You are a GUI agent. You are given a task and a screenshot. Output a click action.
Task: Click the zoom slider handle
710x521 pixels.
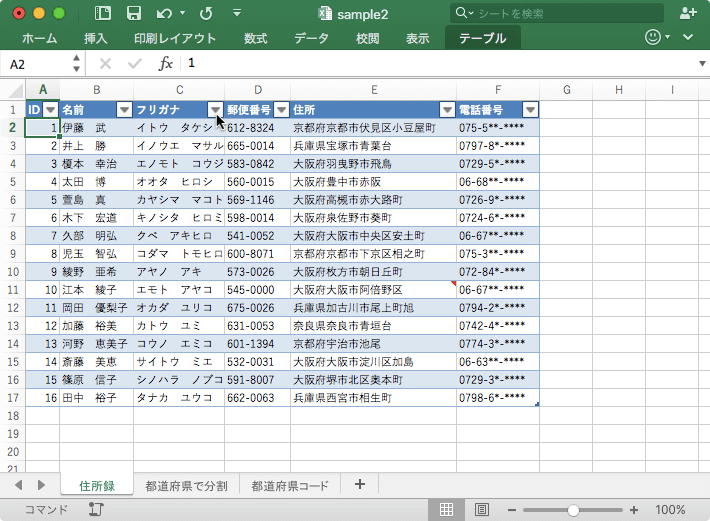573,510
